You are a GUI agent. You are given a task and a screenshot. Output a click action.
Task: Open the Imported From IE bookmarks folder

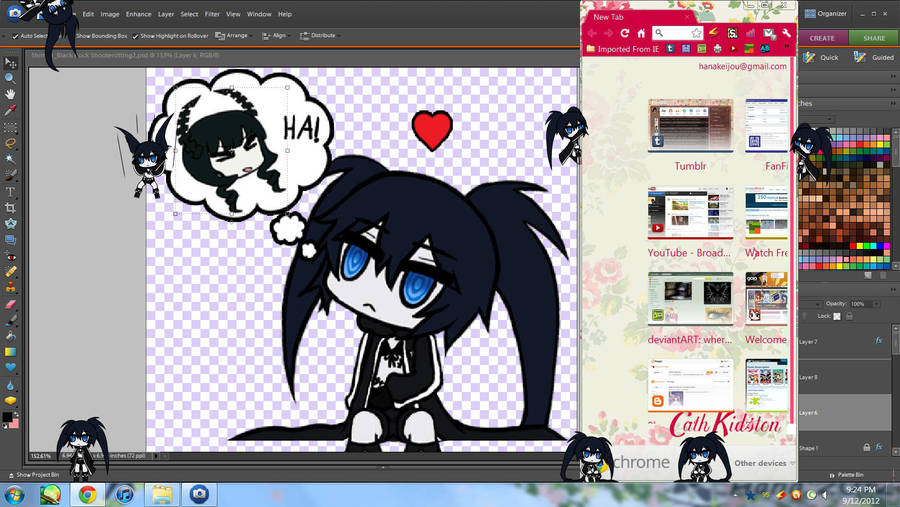click(623, 49)
